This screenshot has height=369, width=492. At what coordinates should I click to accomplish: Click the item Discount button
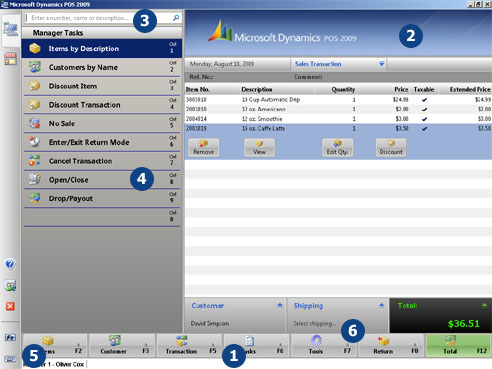click(391, 147)
